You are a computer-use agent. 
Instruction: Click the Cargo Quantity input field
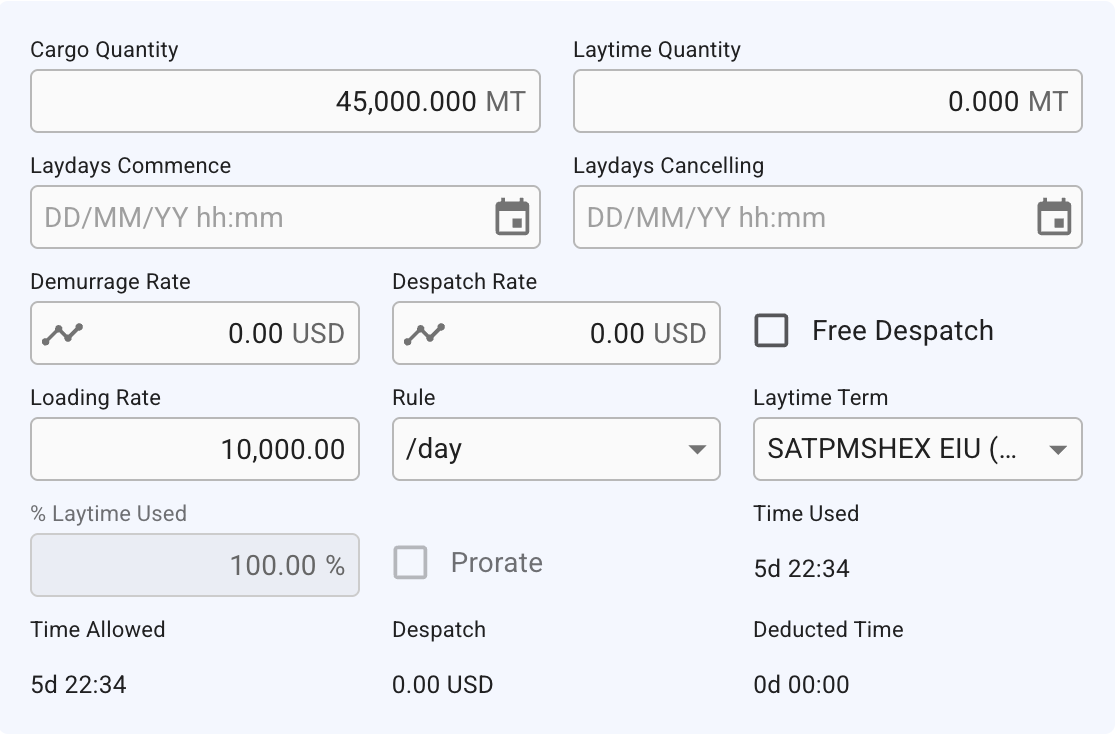[285, 101]
